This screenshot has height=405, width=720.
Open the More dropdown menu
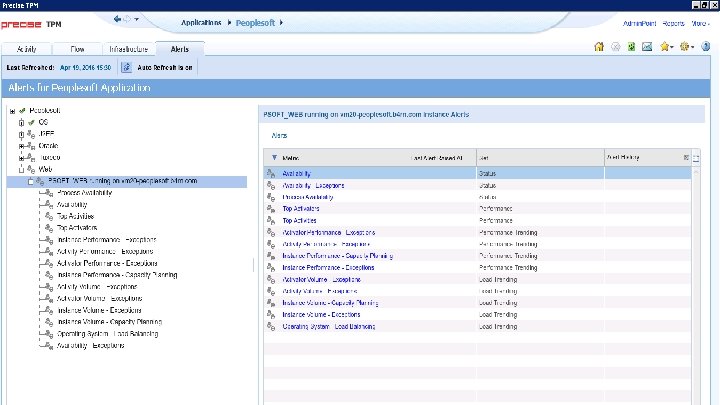click(x=700, y=23)
